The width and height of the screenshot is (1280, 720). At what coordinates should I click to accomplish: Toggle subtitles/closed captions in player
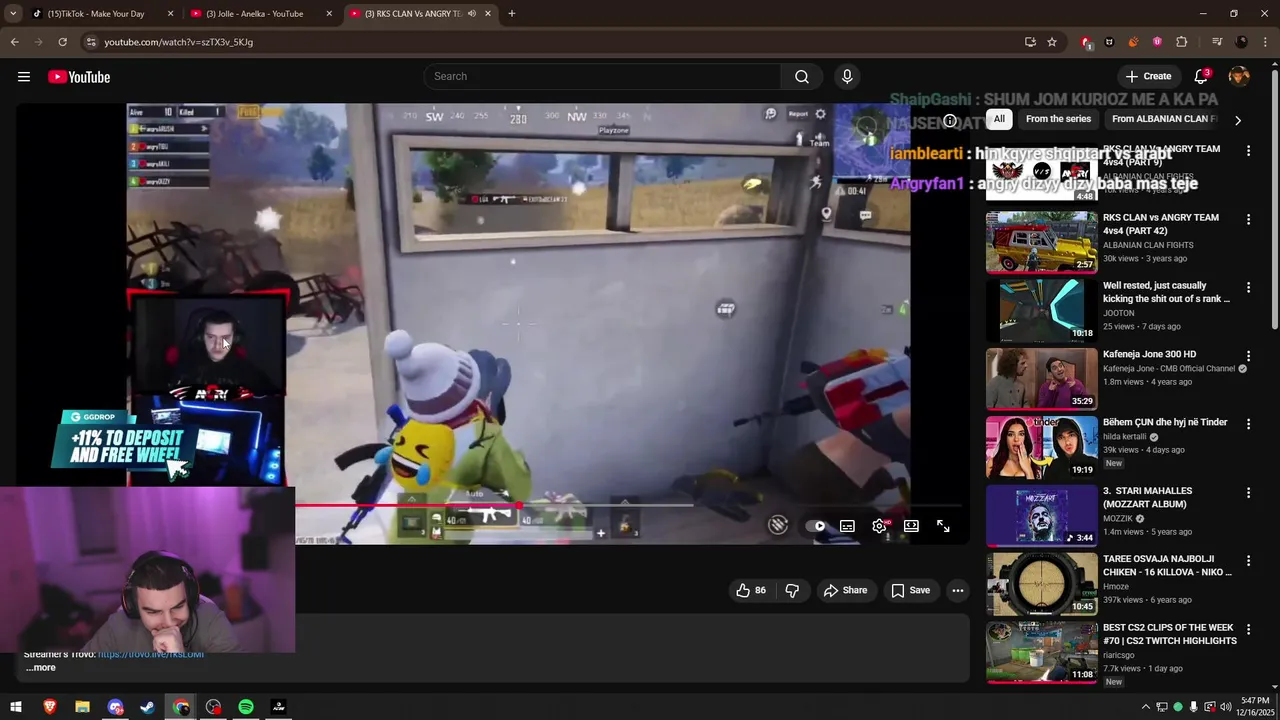[x=847, y=526]
